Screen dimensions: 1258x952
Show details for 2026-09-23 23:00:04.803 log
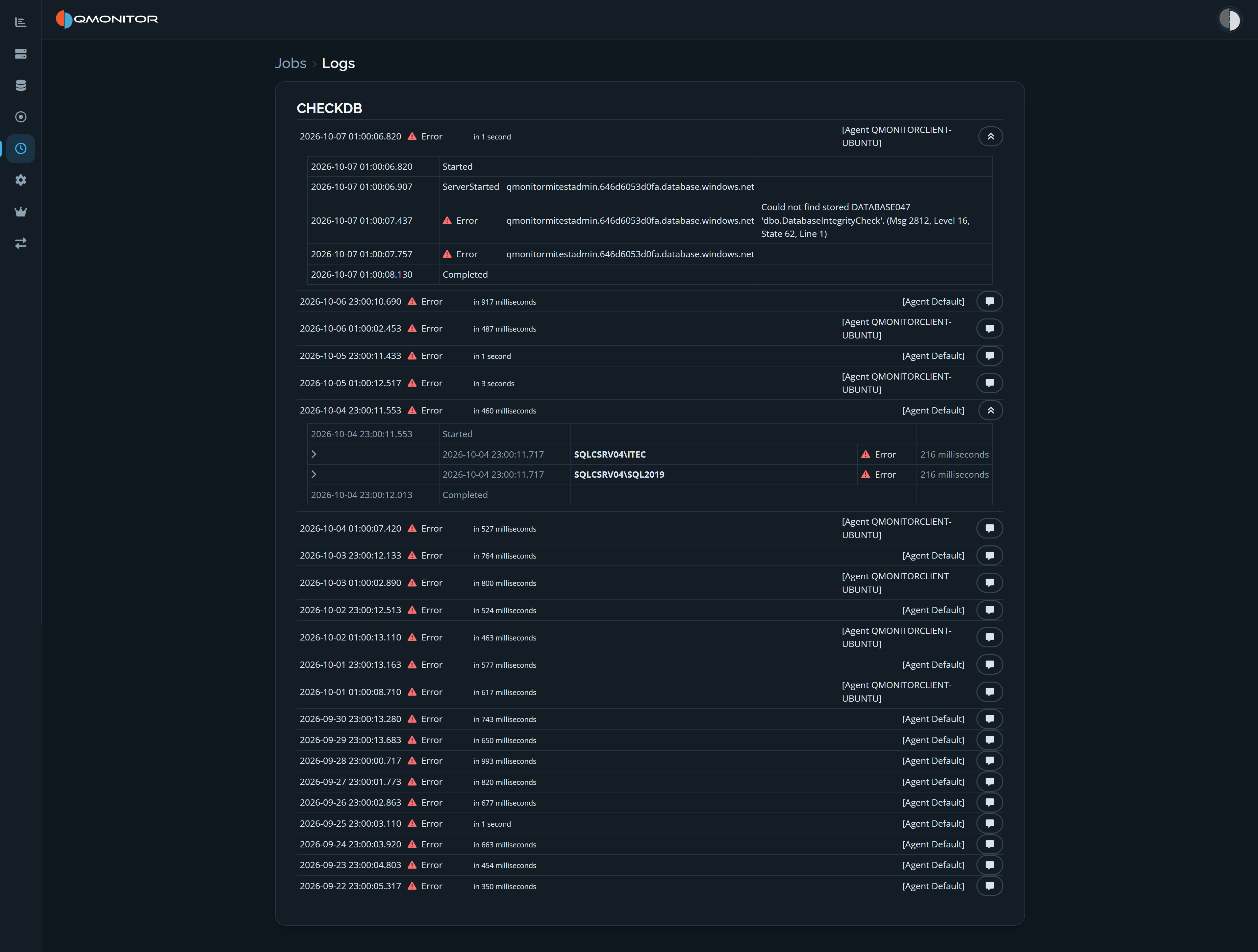990,865
